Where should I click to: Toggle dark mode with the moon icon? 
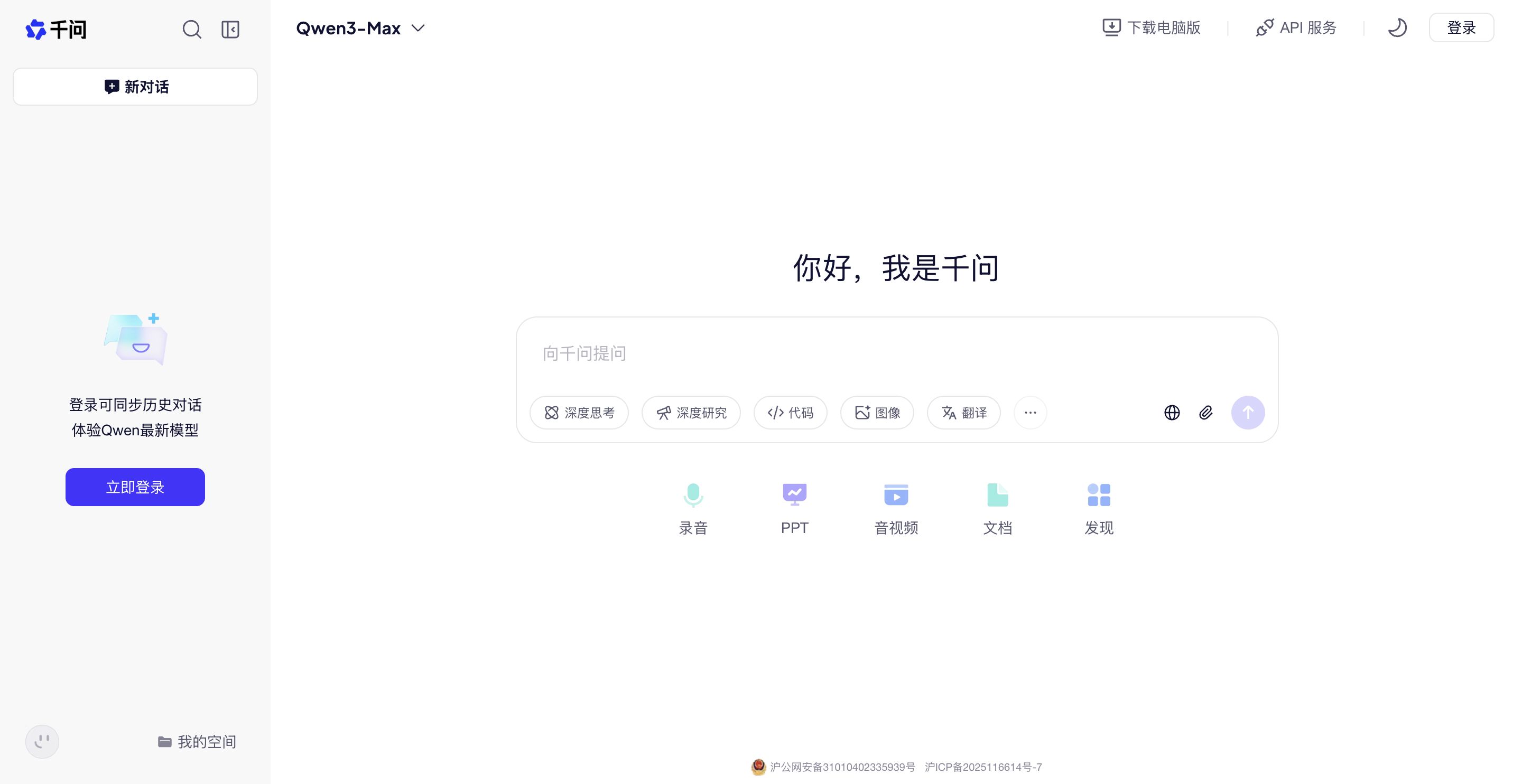point(1397,27)
